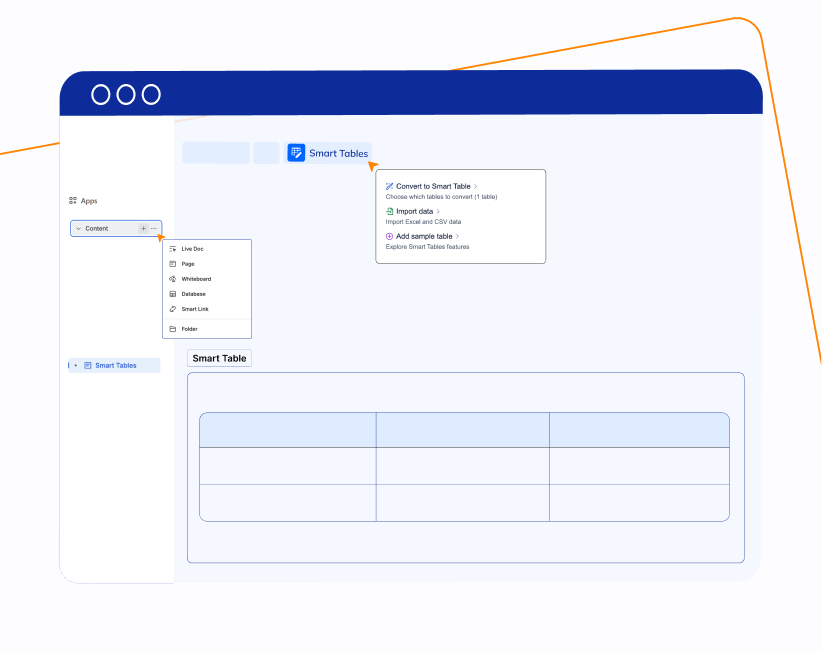The width and height of the screenshot is (822, 653).
Task: Click the plus icon next to Content
Action: (x=143, y=229)
